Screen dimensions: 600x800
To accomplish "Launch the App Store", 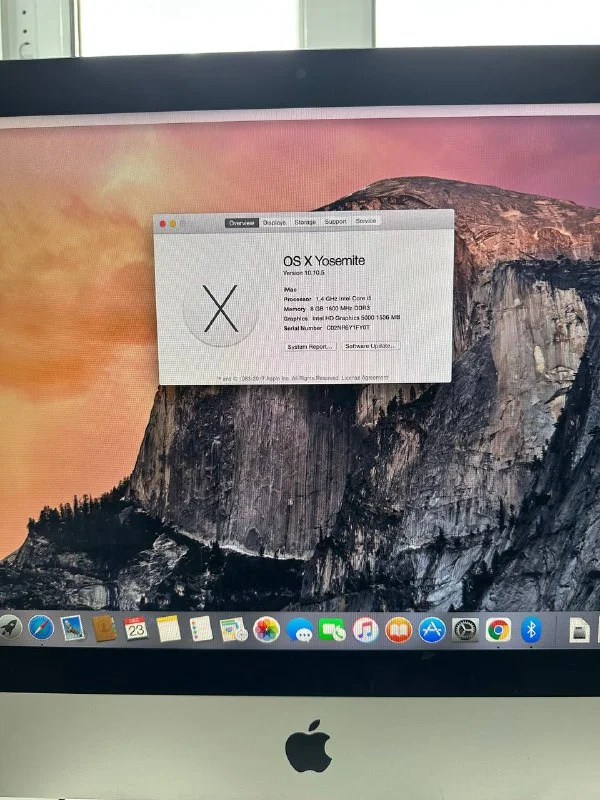I will (x=432, y=630).
